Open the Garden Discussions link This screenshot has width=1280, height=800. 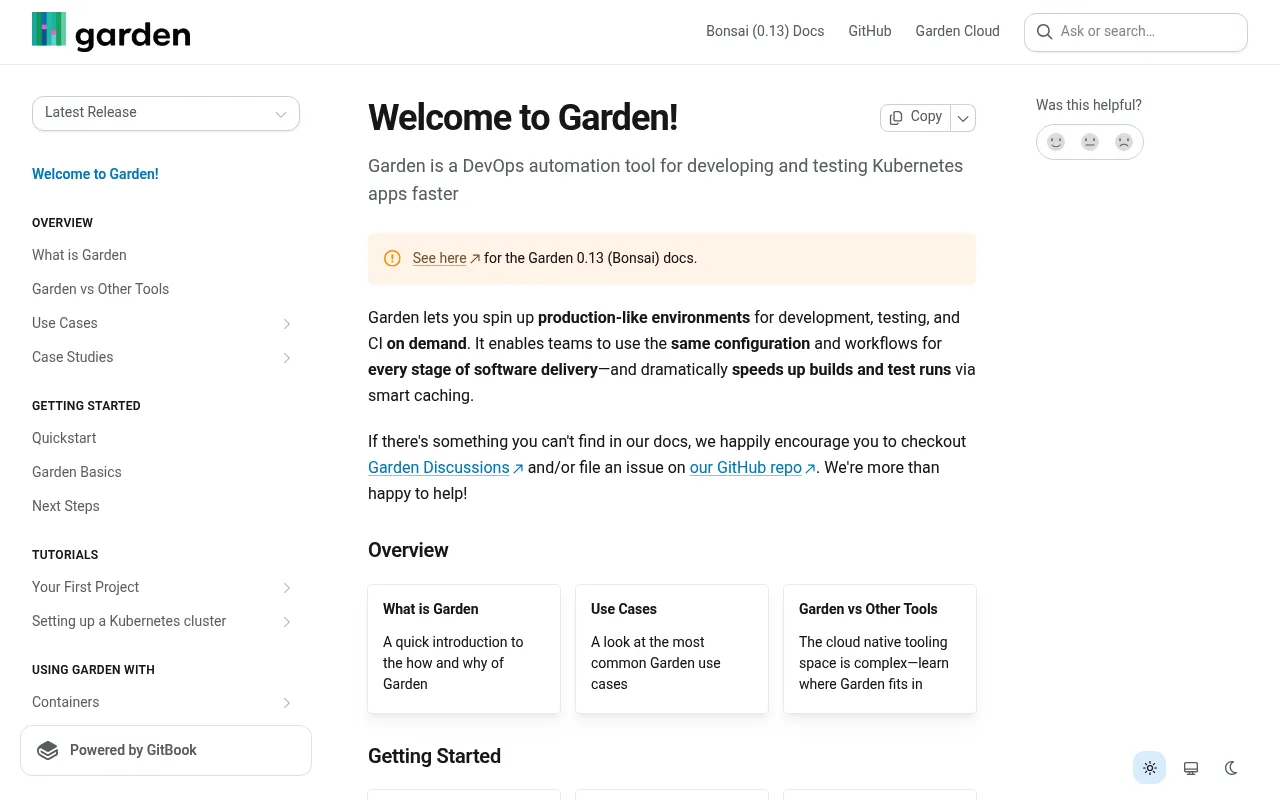(x=446, y=467)
